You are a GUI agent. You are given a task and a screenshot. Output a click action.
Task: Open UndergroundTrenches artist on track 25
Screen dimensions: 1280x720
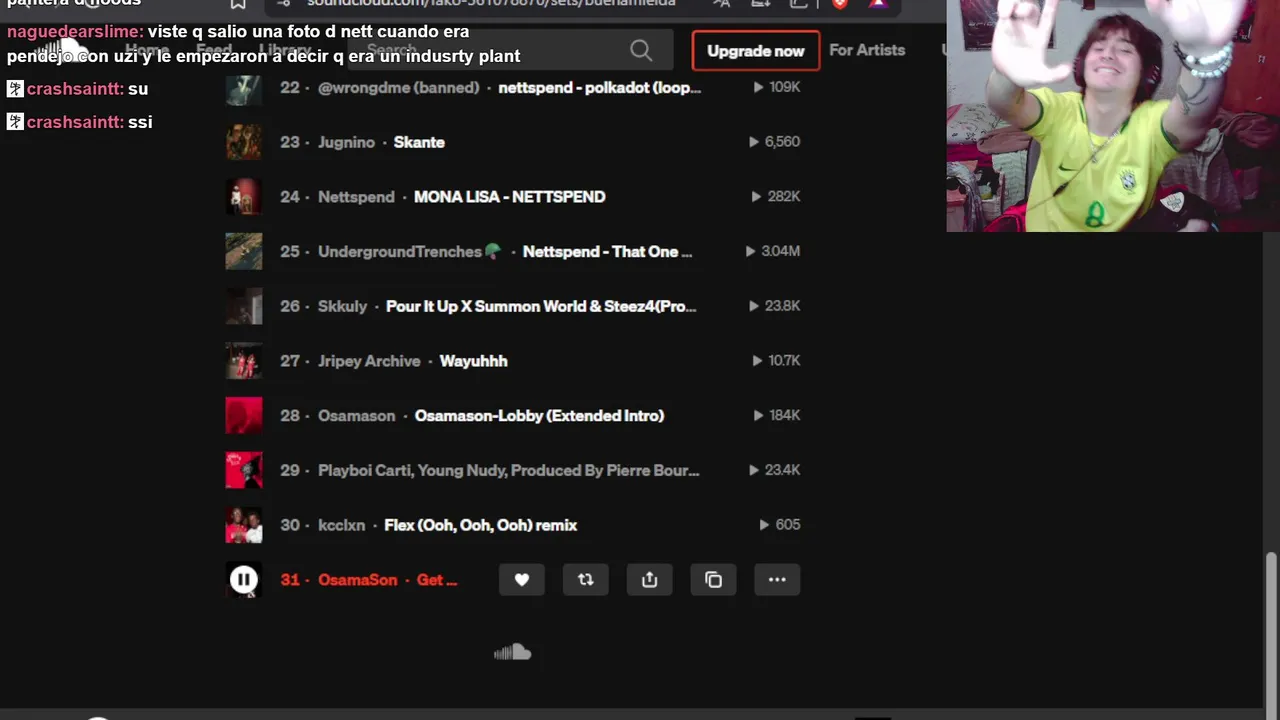409,252
